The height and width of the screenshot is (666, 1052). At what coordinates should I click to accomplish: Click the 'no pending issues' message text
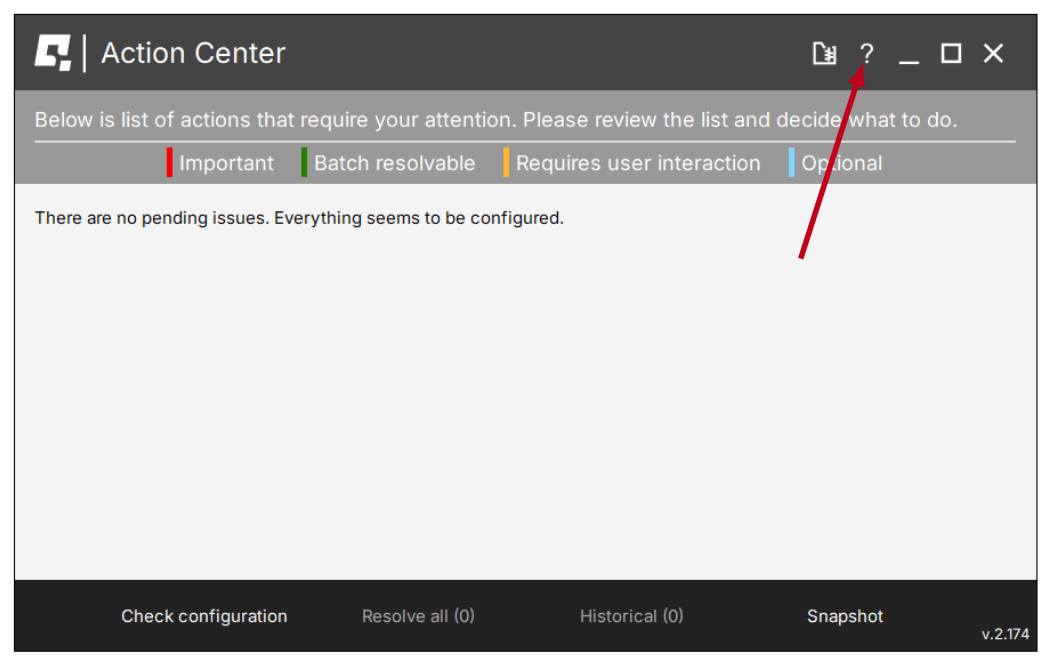[x=299, y=218]
